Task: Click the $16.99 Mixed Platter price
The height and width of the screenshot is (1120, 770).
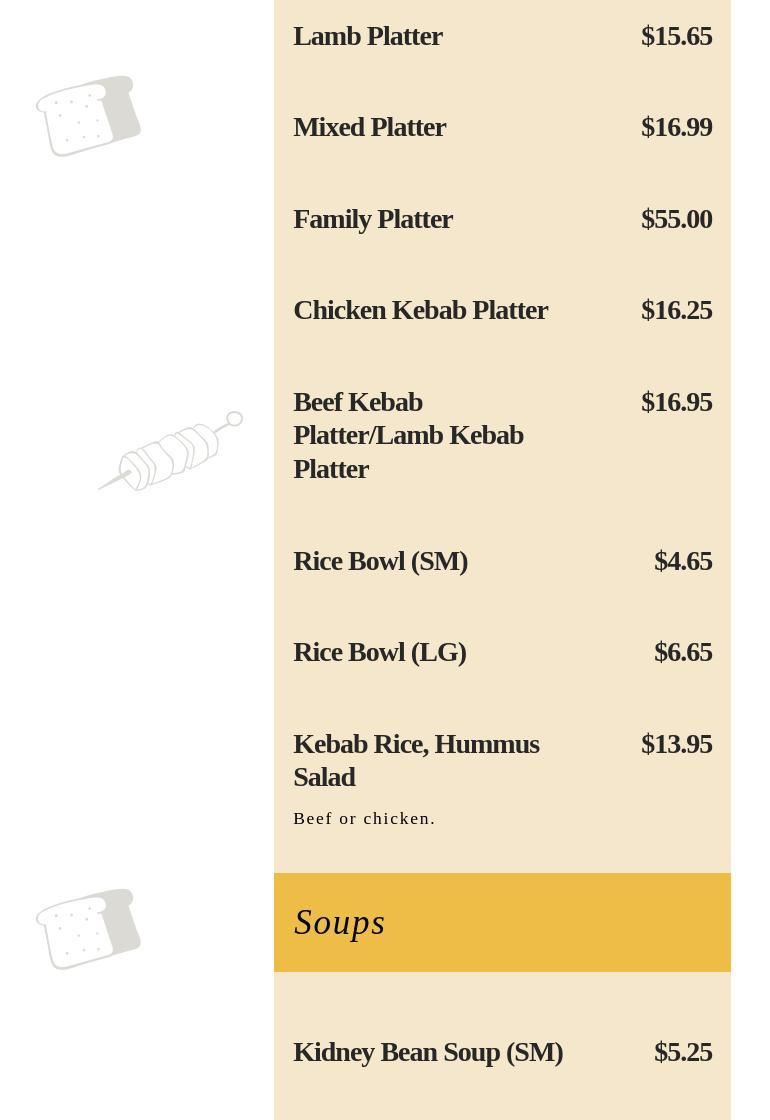Action: (676, 127)
